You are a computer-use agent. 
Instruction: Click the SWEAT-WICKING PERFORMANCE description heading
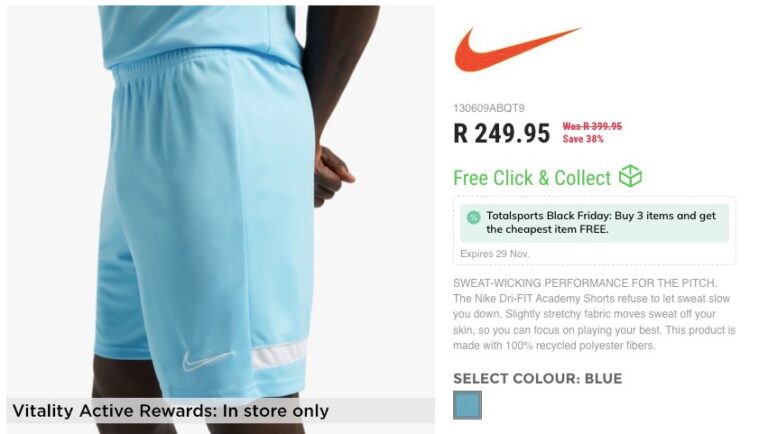(585, 283)
